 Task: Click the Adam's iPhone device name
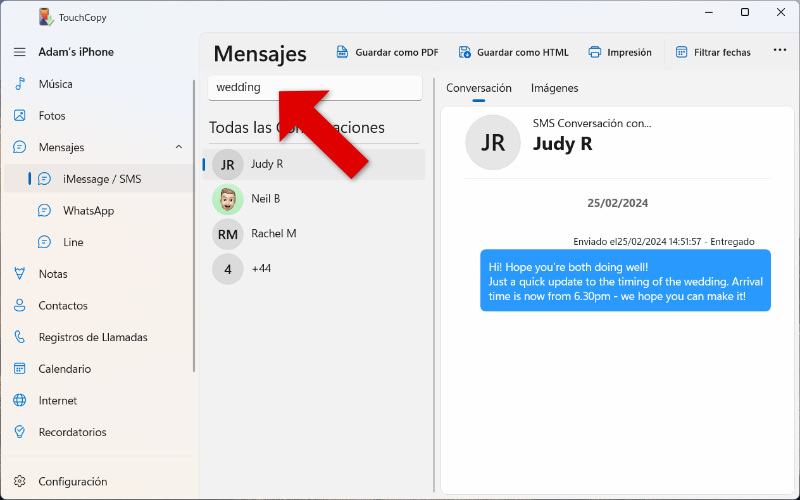[76, 52]
